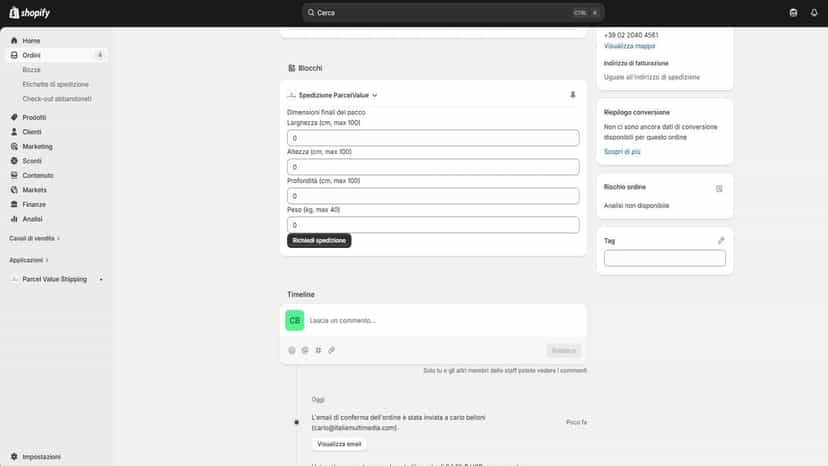Open Impostazioni settings
The height and width of the screenshot is (466, 828).
(x=41, y=456)
